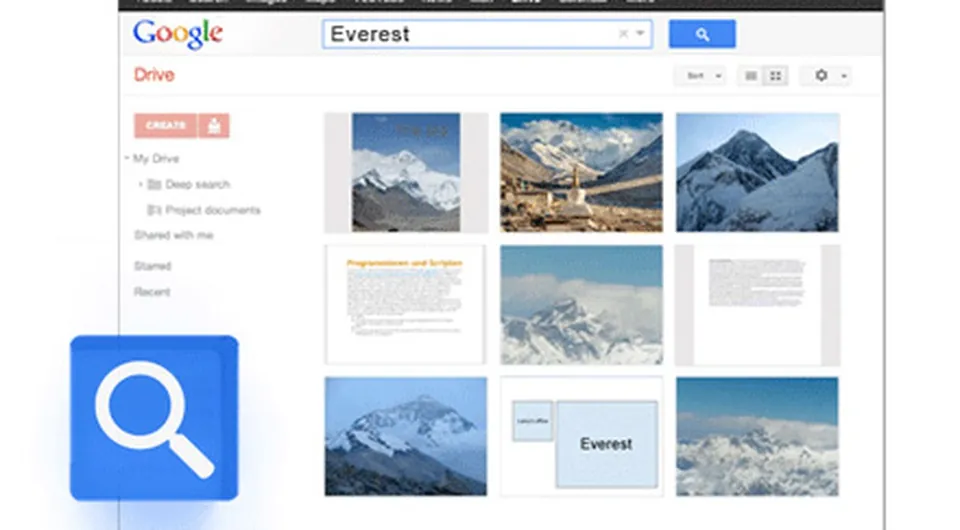Image resolution: width=960 pixels, height=530 pixels.
Task: Open the dark peak against blue sky photo
Action: click(757, 173)
